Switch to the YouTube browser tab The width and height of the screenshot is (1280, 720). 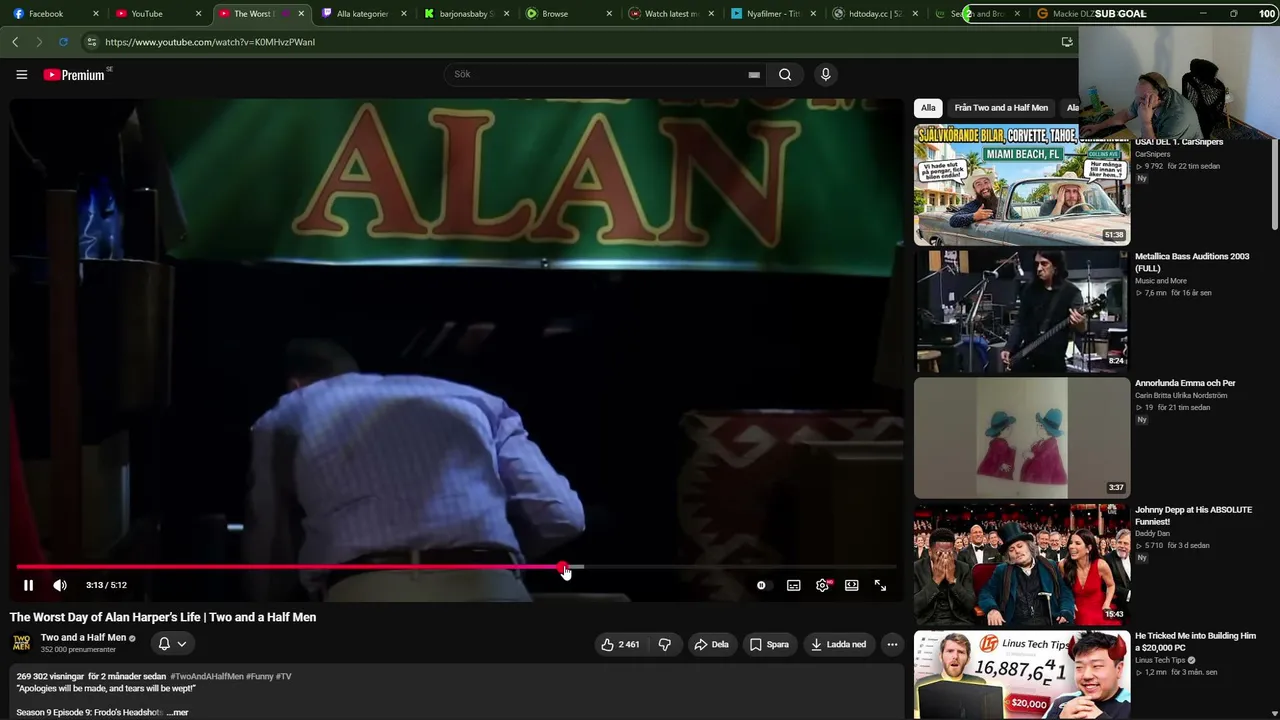pos(158,14)
